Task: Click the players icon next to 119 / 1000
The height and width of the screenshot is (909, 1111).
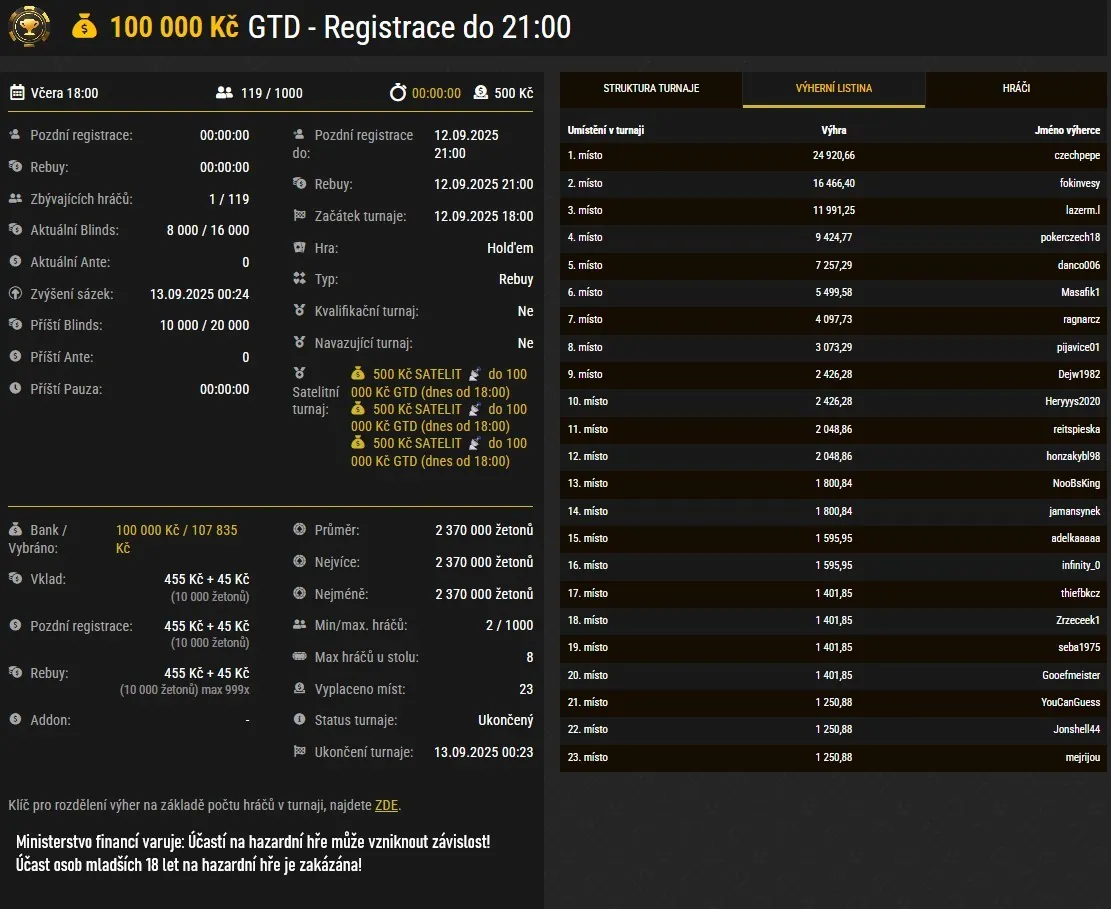Action: (224, 93)
